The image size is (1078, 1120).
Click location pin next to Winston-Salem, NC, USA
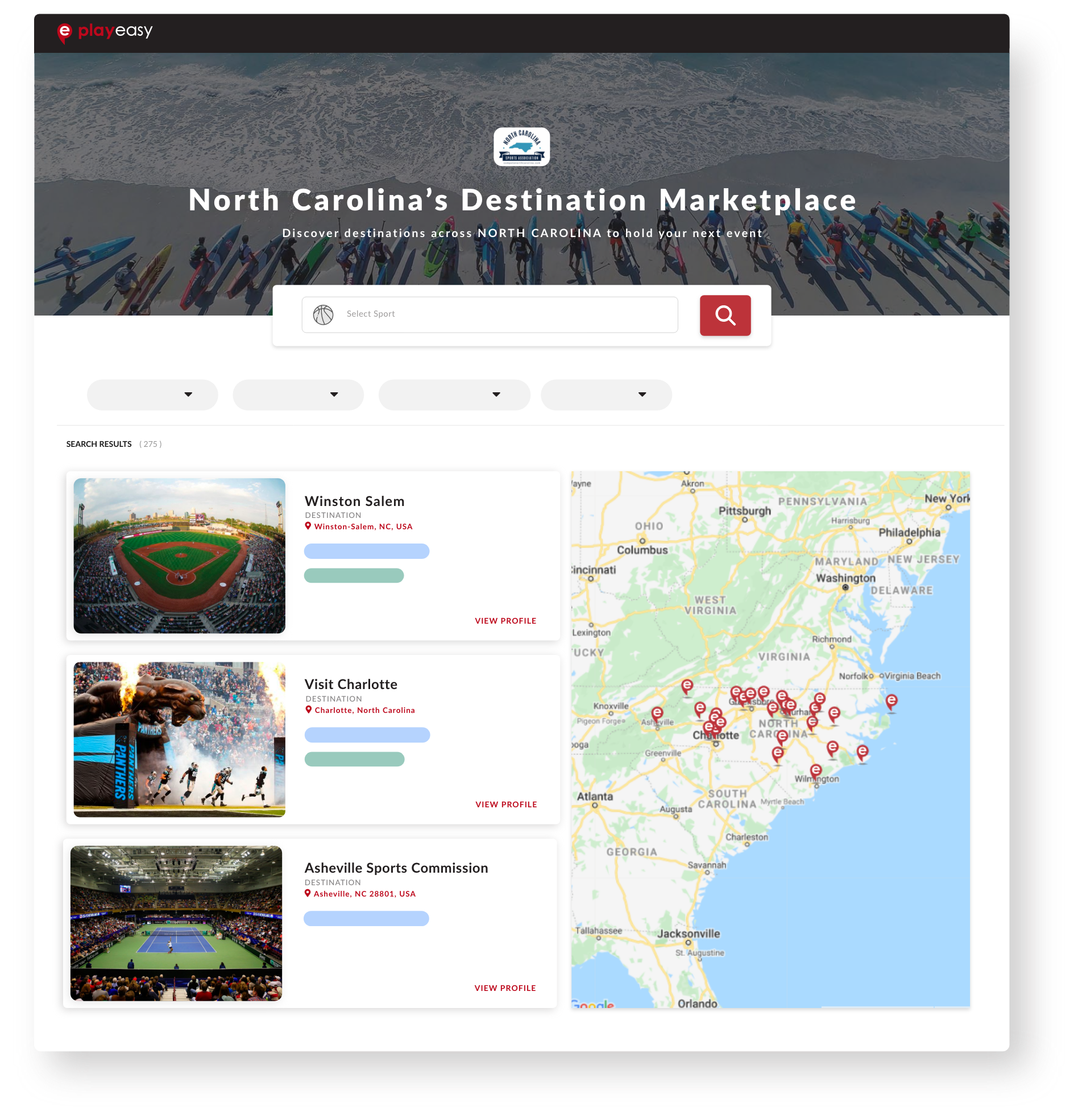(x=308, y=526)
